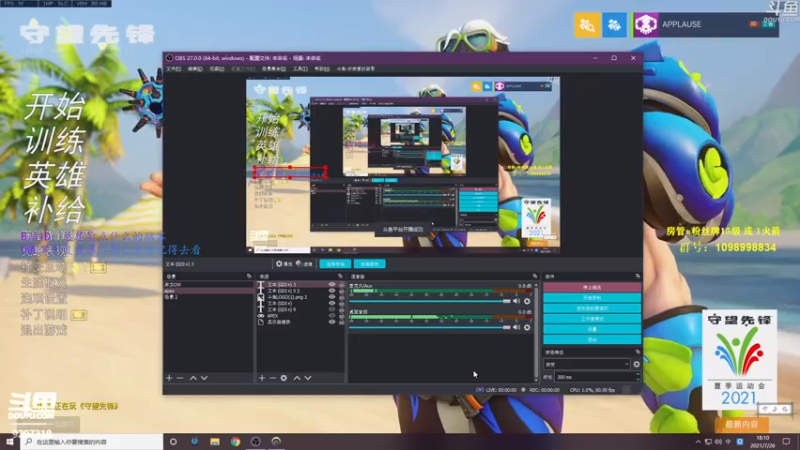
Task: Open the 工具(T) menu
Action: (300, 69)
